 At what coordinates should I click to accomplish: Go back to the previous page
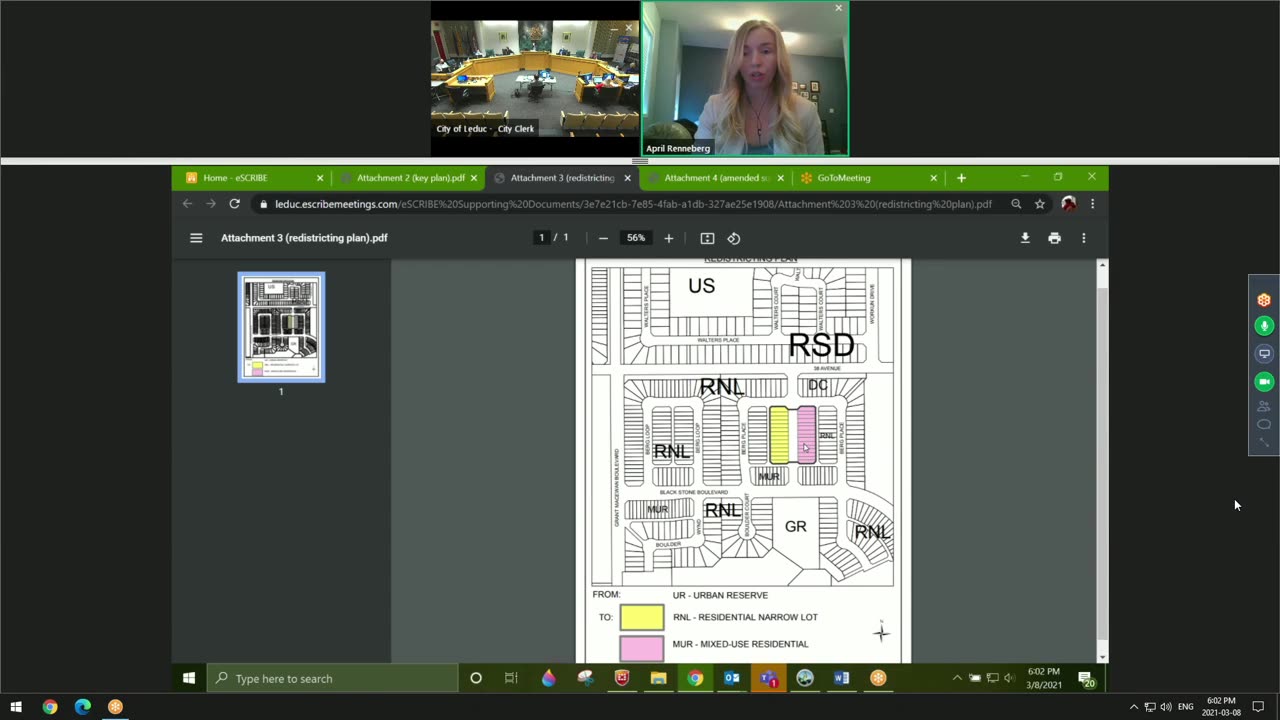pyautogui.click(x=187, y=204)
